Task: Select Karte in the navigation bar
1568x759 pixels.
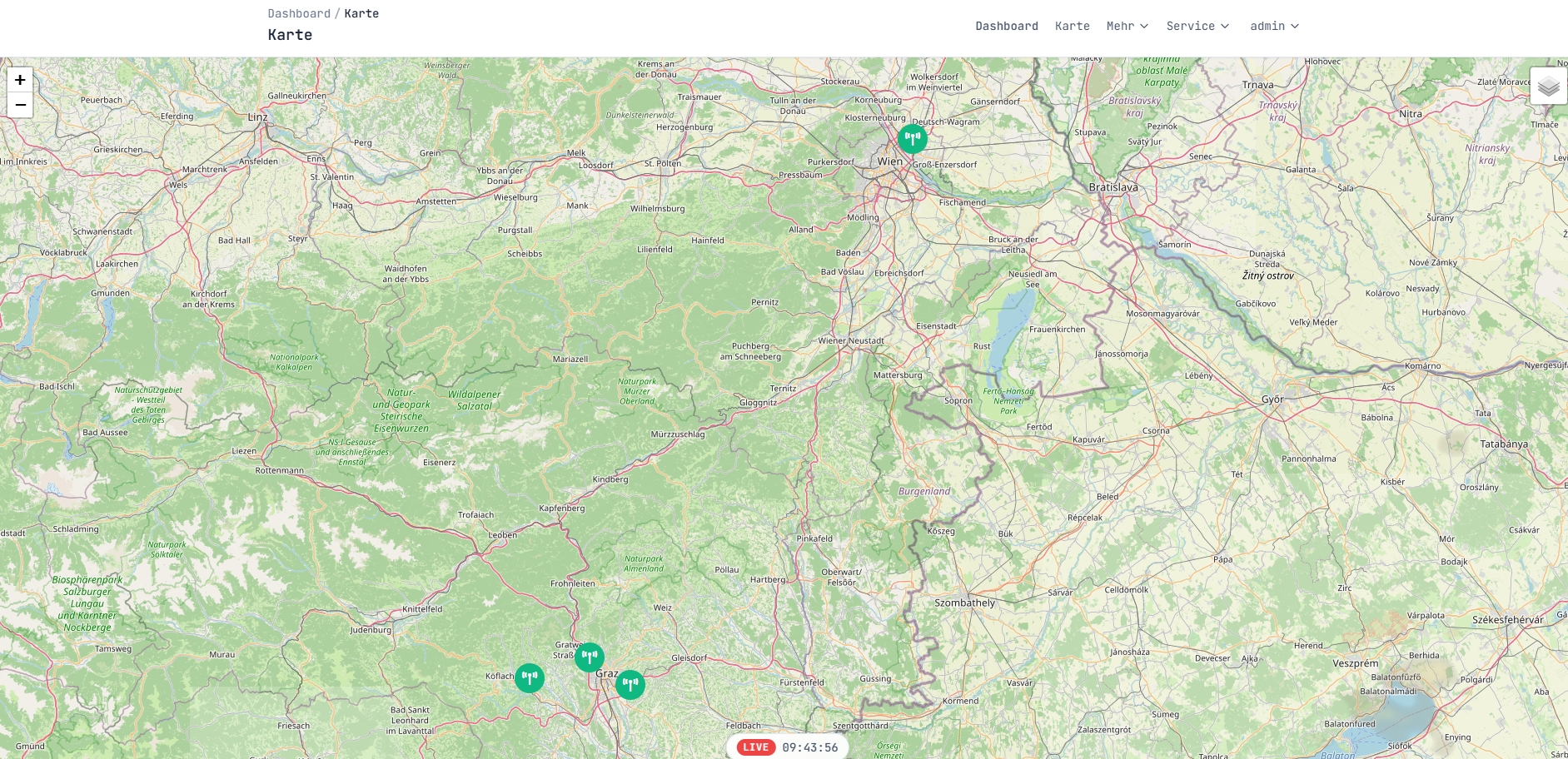Action: coord(1073,26)
